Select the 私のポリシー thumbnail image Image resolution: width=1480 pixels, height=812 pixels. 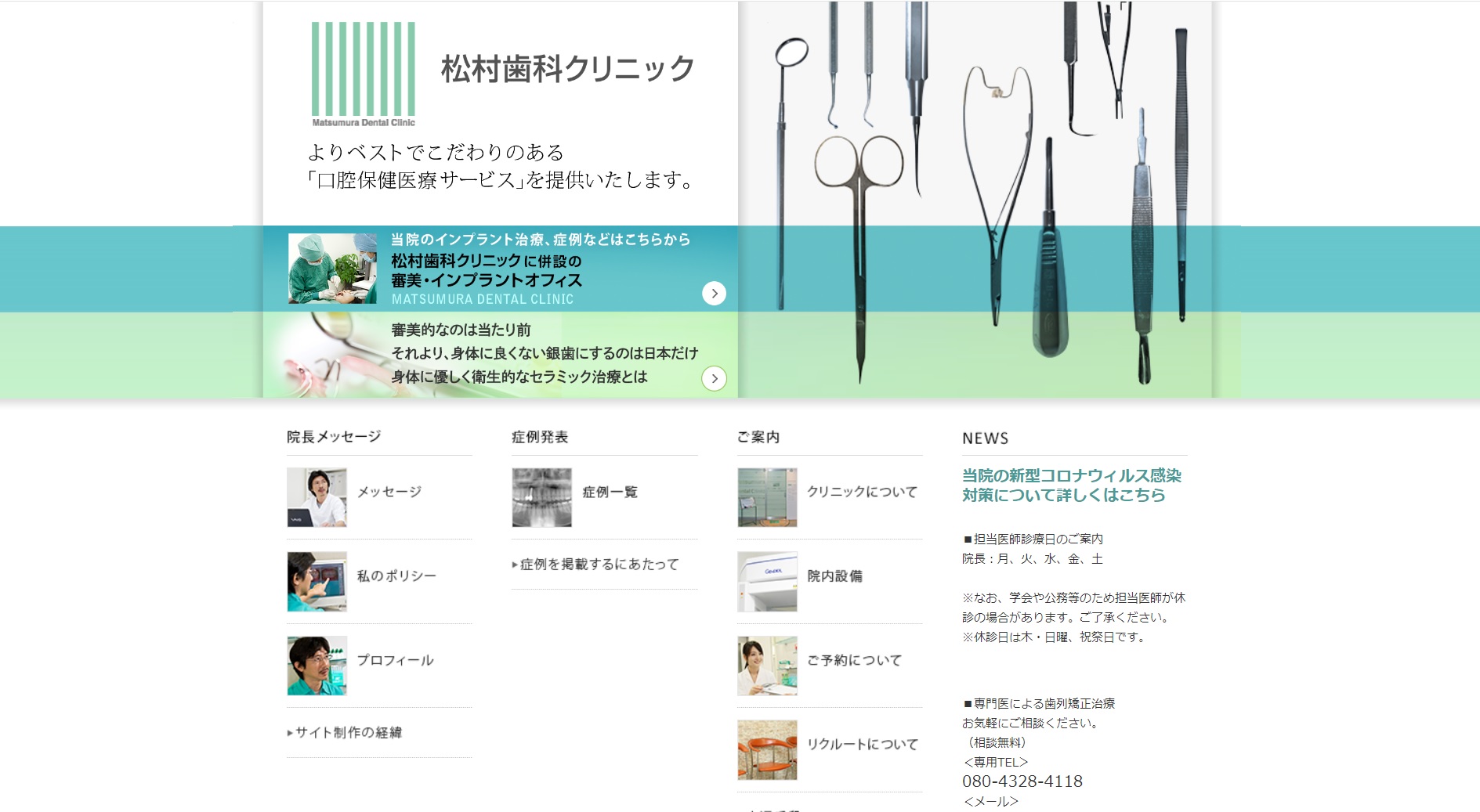pos(317,582)
